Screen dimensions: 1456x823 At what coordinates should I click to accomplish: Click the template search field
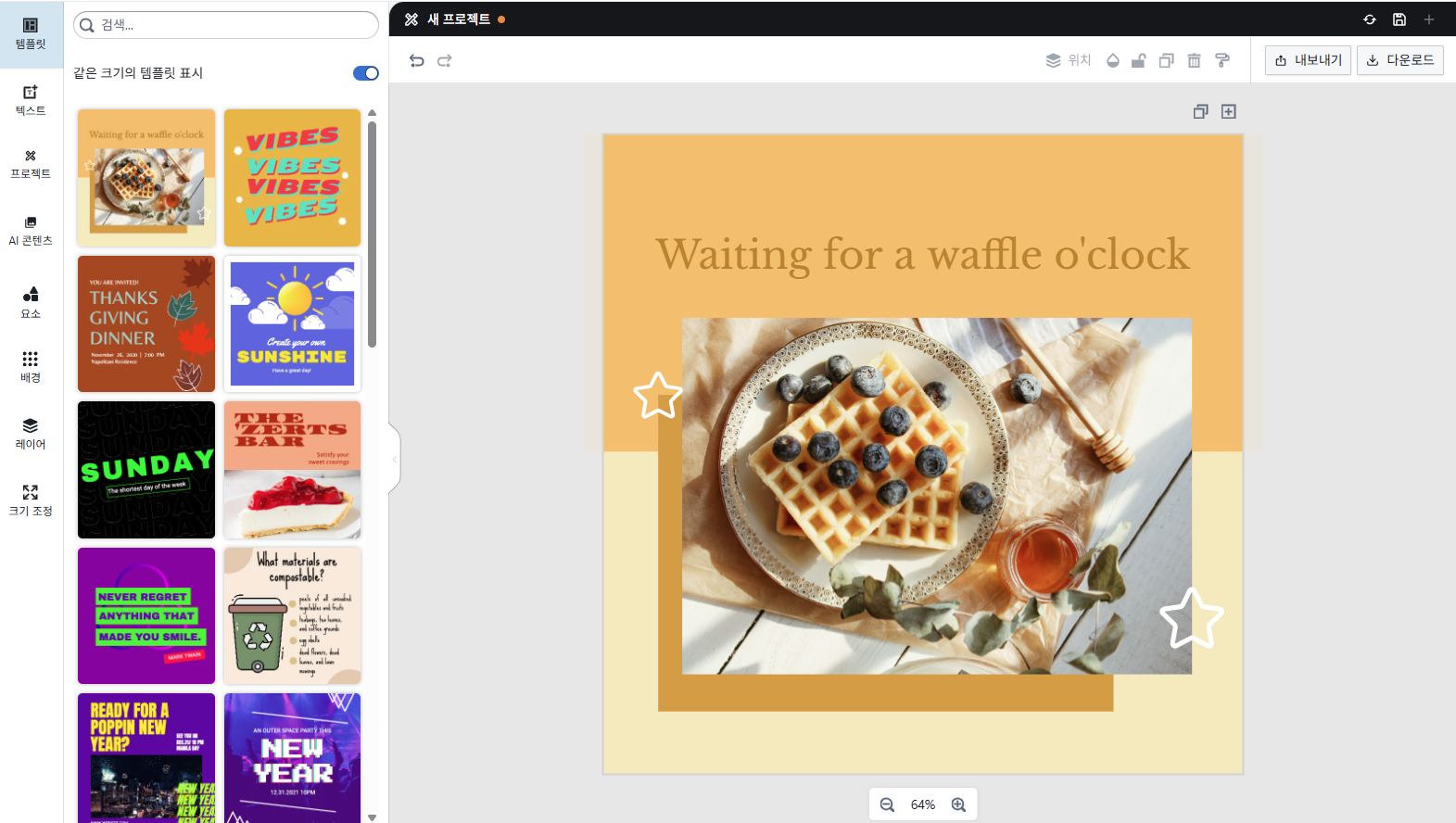pyautogui.click(x=226, y=25)
